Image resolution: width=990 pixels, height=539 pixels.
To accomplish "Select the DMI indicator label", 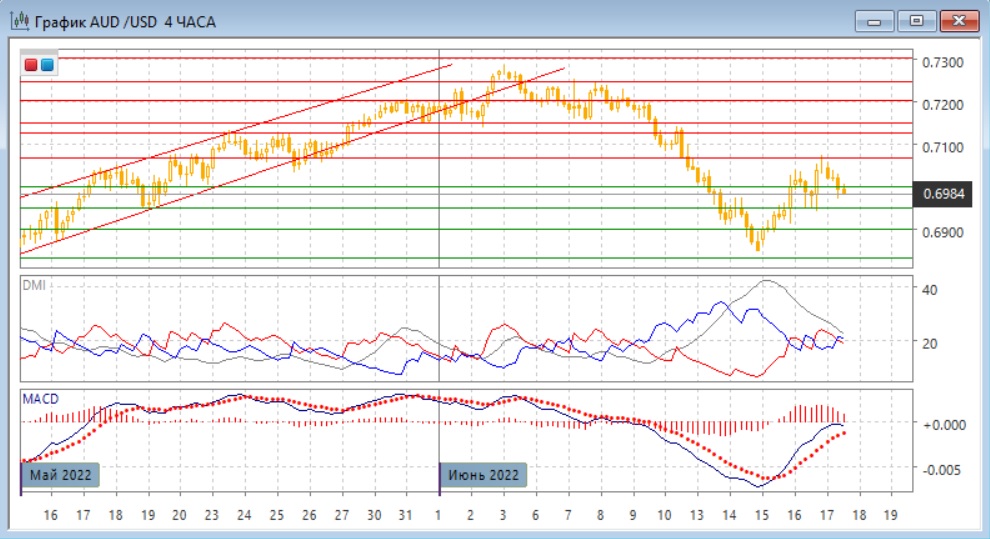I will 34,285.
